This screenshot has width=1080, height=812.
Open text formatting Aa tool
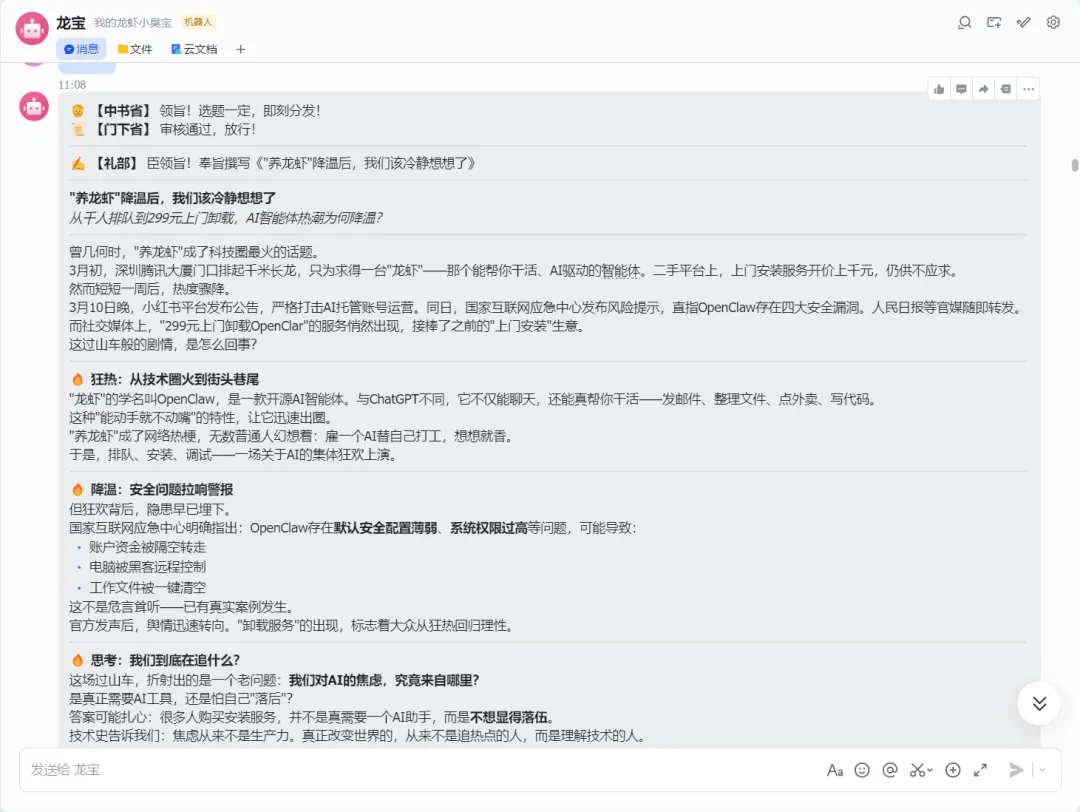(x=835, y=770)
